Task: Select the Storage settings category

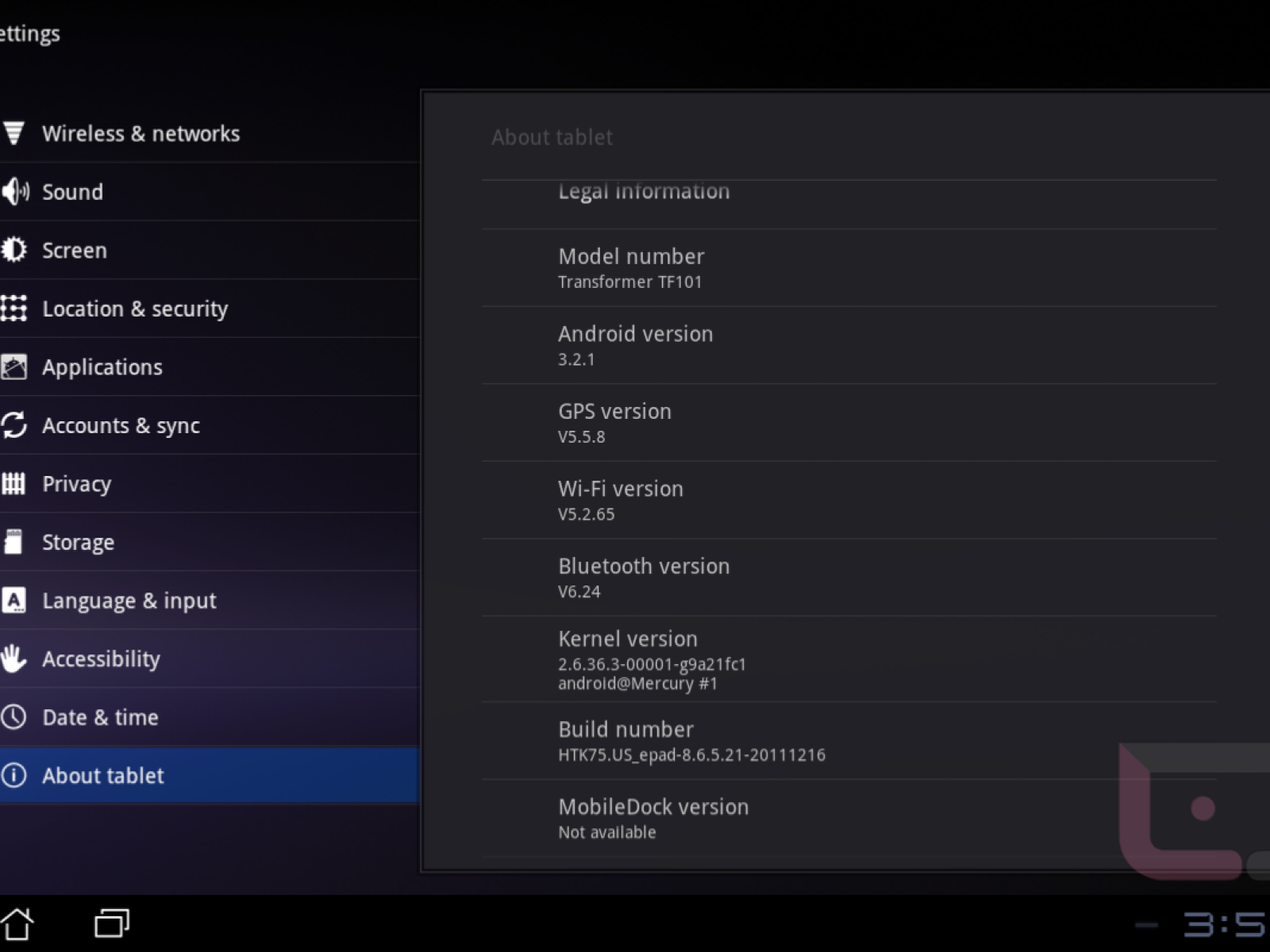Action: 78,543
